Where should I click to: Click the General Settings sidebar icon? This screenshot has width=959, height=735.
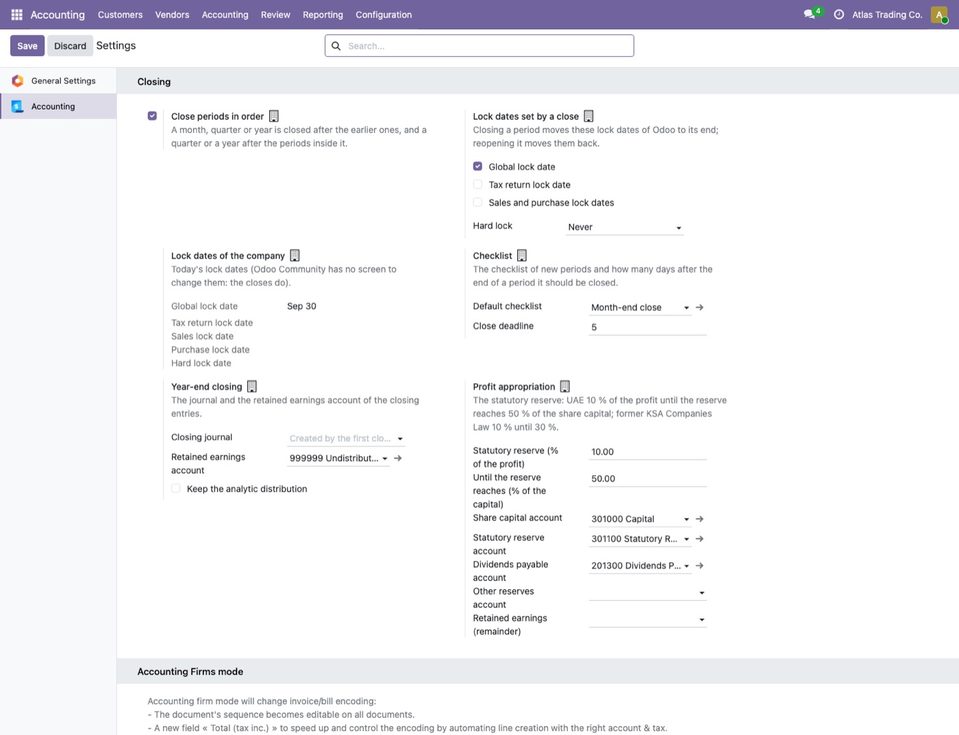click(x=17, y=81)
